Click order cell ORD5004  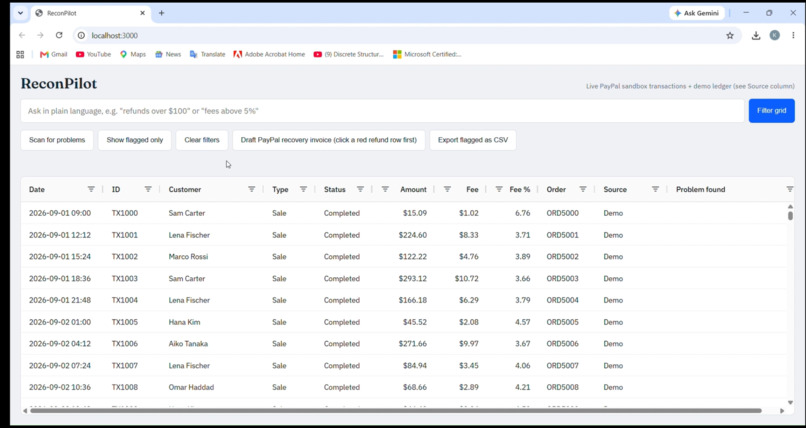click(x=562, y=300)
